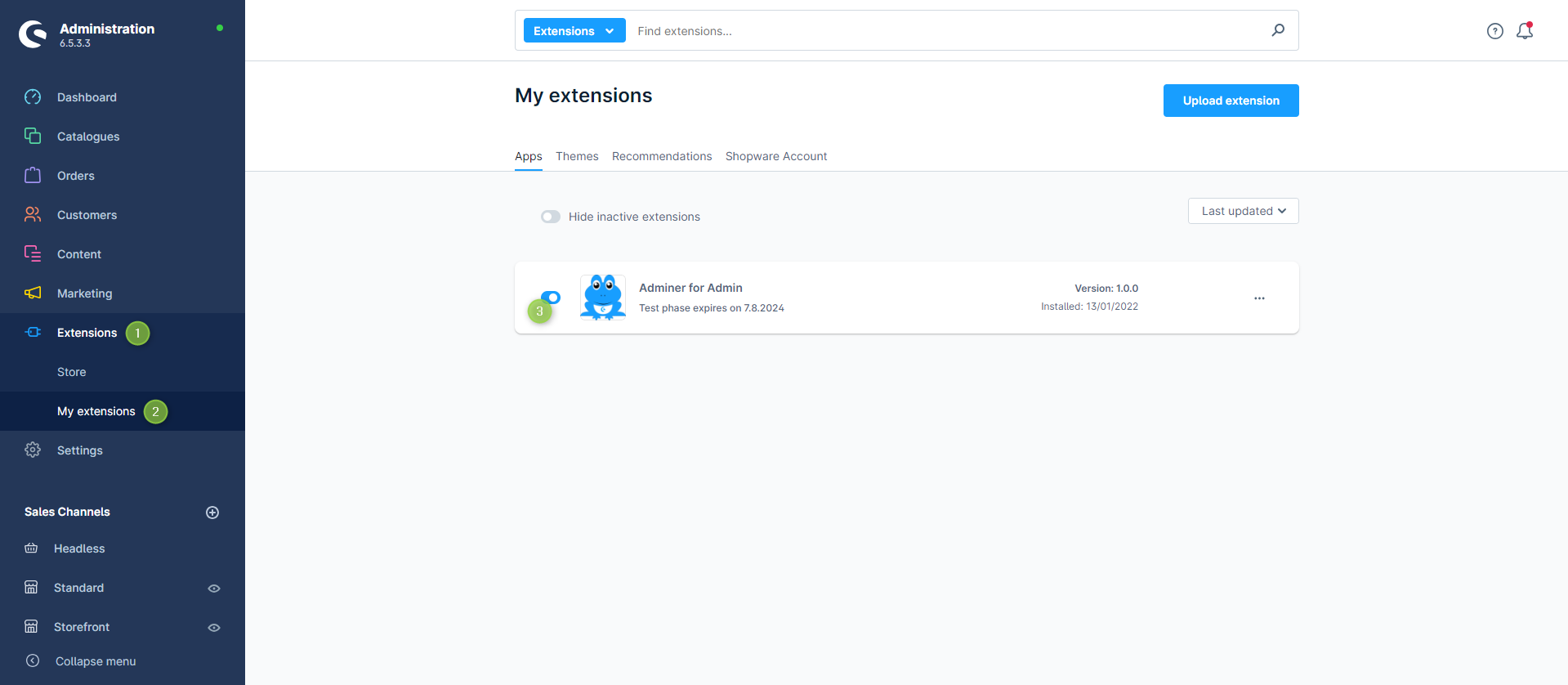Switch to the Themes tab
Viewport: 1568px width, 685px height.
577,156
